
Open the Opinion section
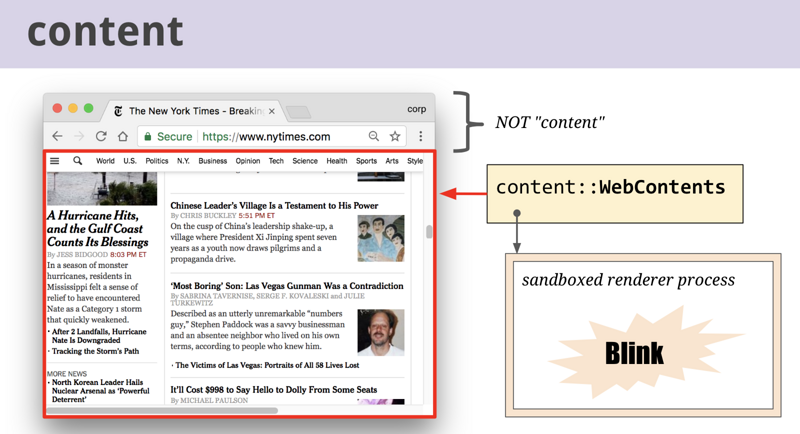248,161
